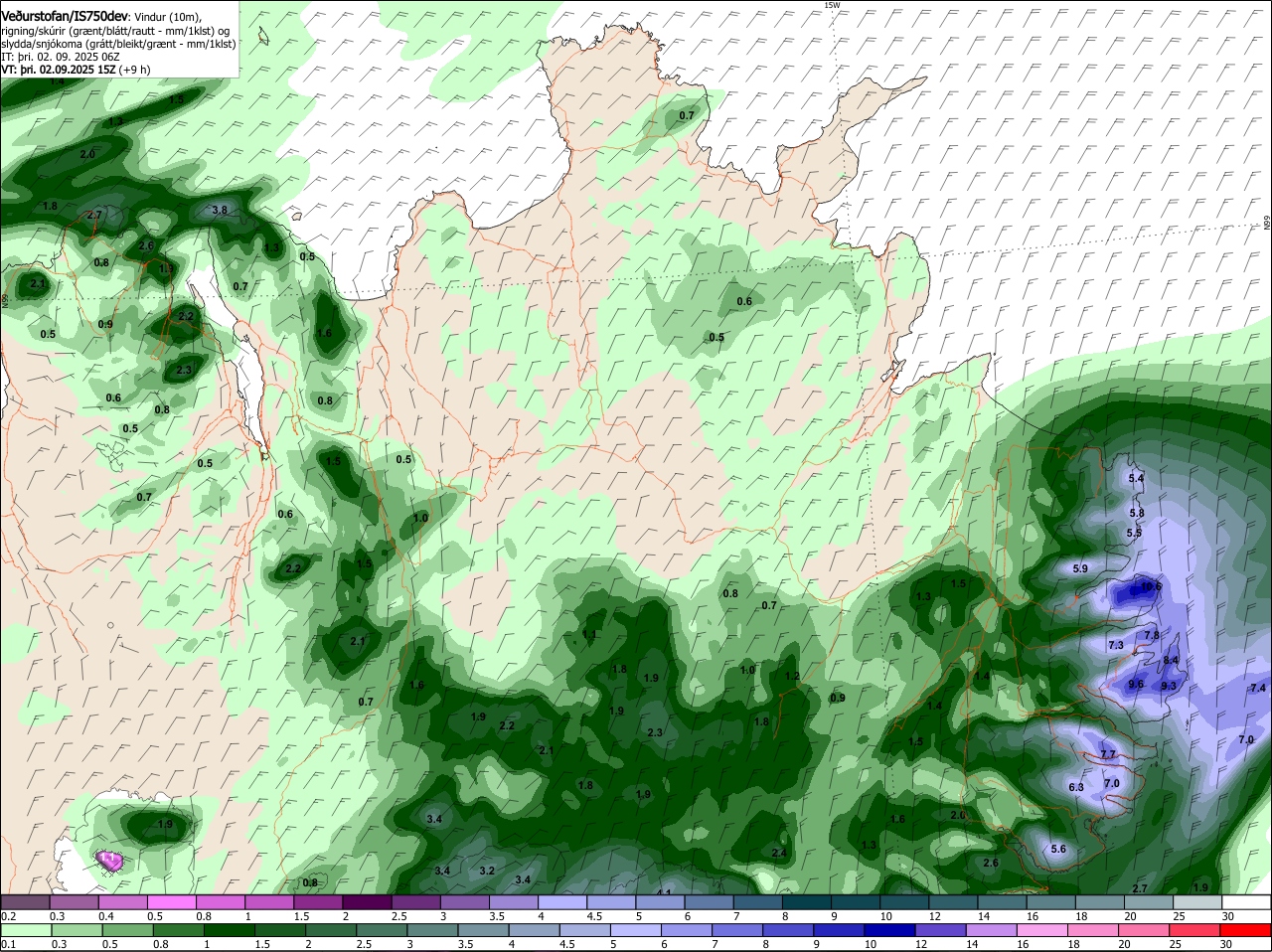1272x952 pixels.
Task: Click the 8.4 precipitation label
Action: tap(1171, 660)
